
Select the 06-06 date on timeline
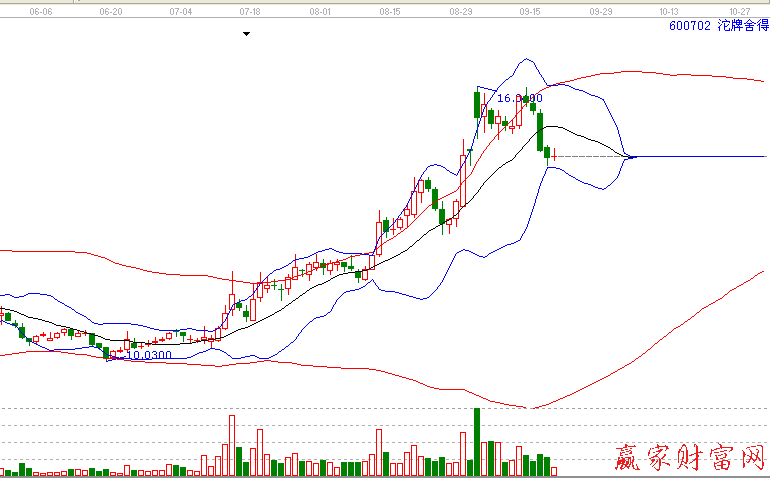point(41,12)
